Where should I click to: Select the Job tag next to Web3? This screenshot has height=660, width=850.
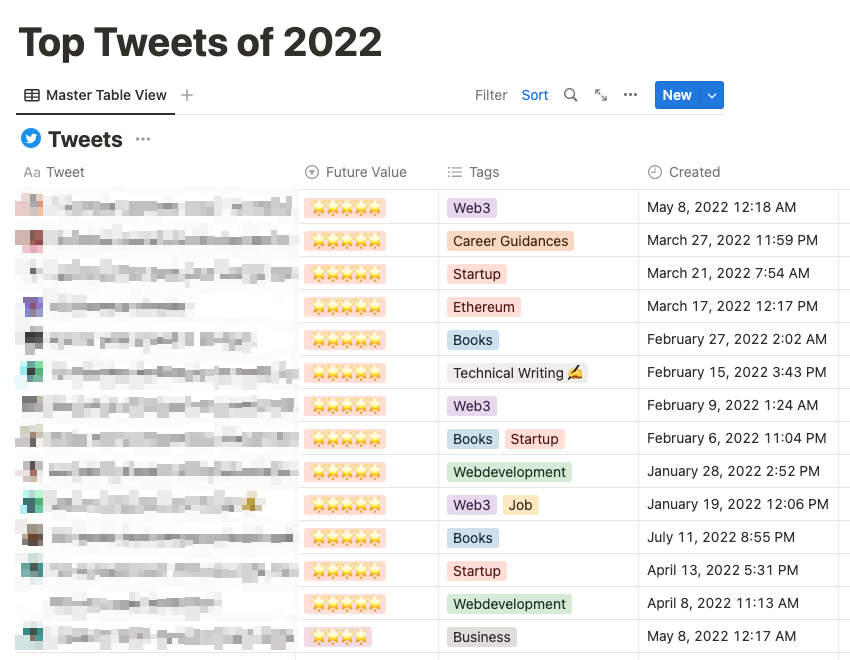point(520,505)
